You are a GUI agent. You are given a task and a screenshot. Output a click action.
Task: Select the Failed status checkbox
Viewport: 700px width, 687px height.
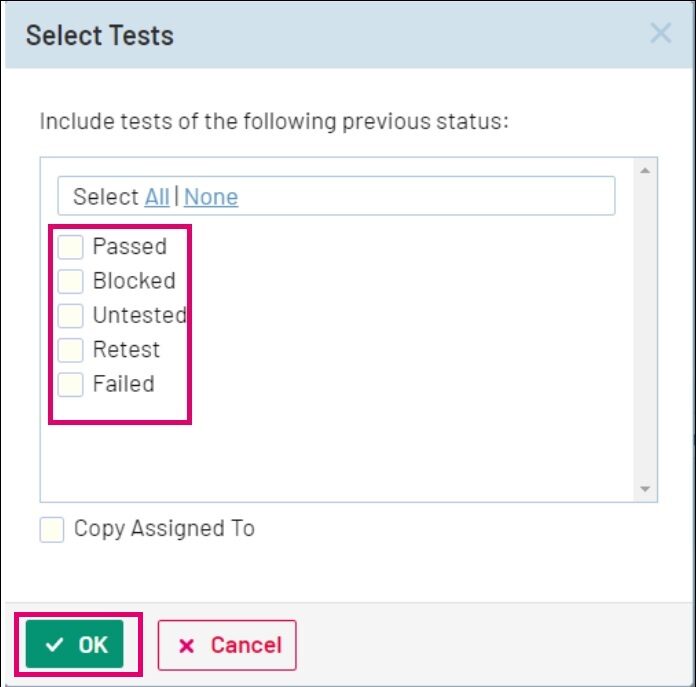click(x=71, y=384)
